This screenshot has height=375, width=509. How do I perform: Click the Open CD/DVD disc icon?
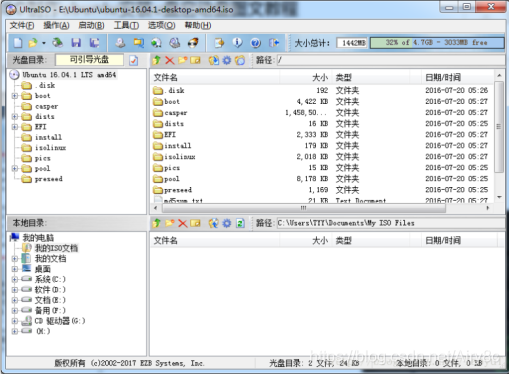click(57, 43)
